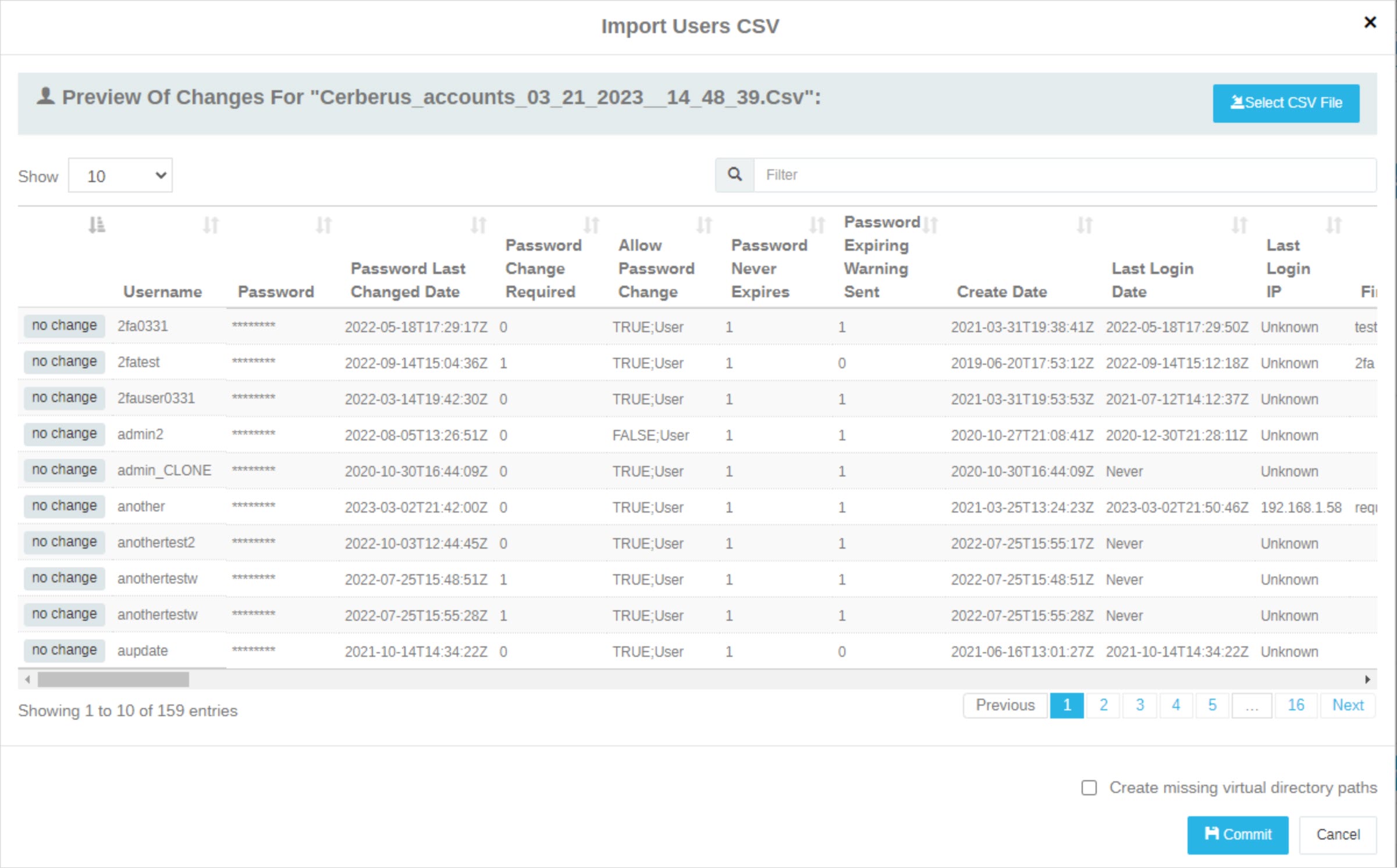Select username 2fatest cell
The height and width of the screenshot is (868, 1397).
pyautogui.click(x=138, y=362)
